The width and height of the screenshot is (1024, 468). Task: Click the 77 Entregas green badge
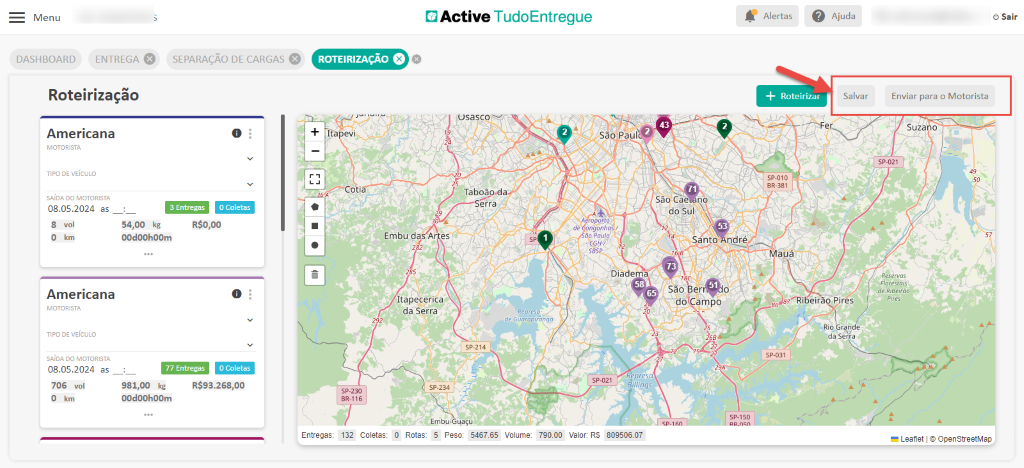pos(185,368)
